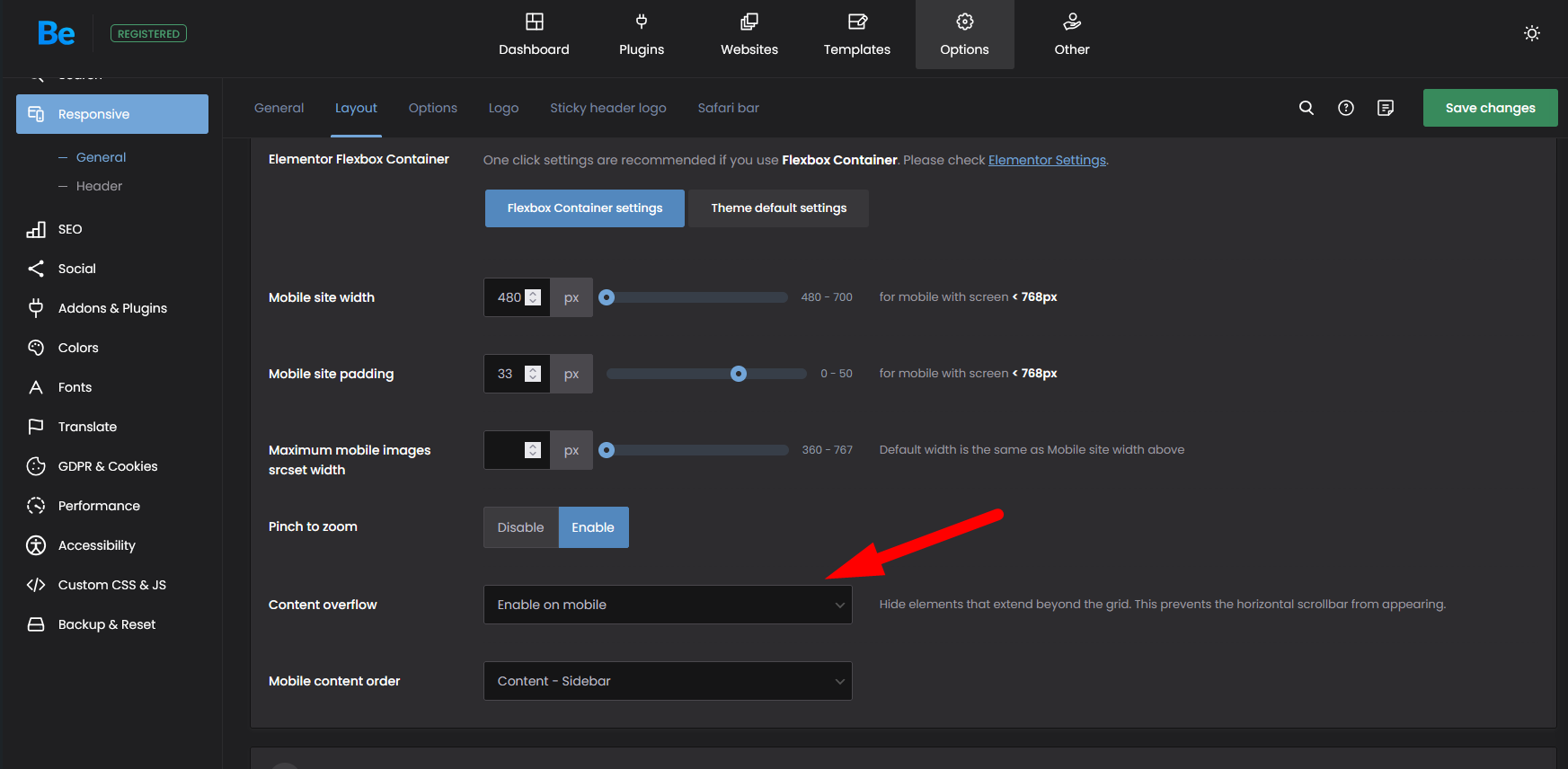Click the search magnifier icon in toolbar
This screenshot has height=769, width=1568.
point(1307,108)
